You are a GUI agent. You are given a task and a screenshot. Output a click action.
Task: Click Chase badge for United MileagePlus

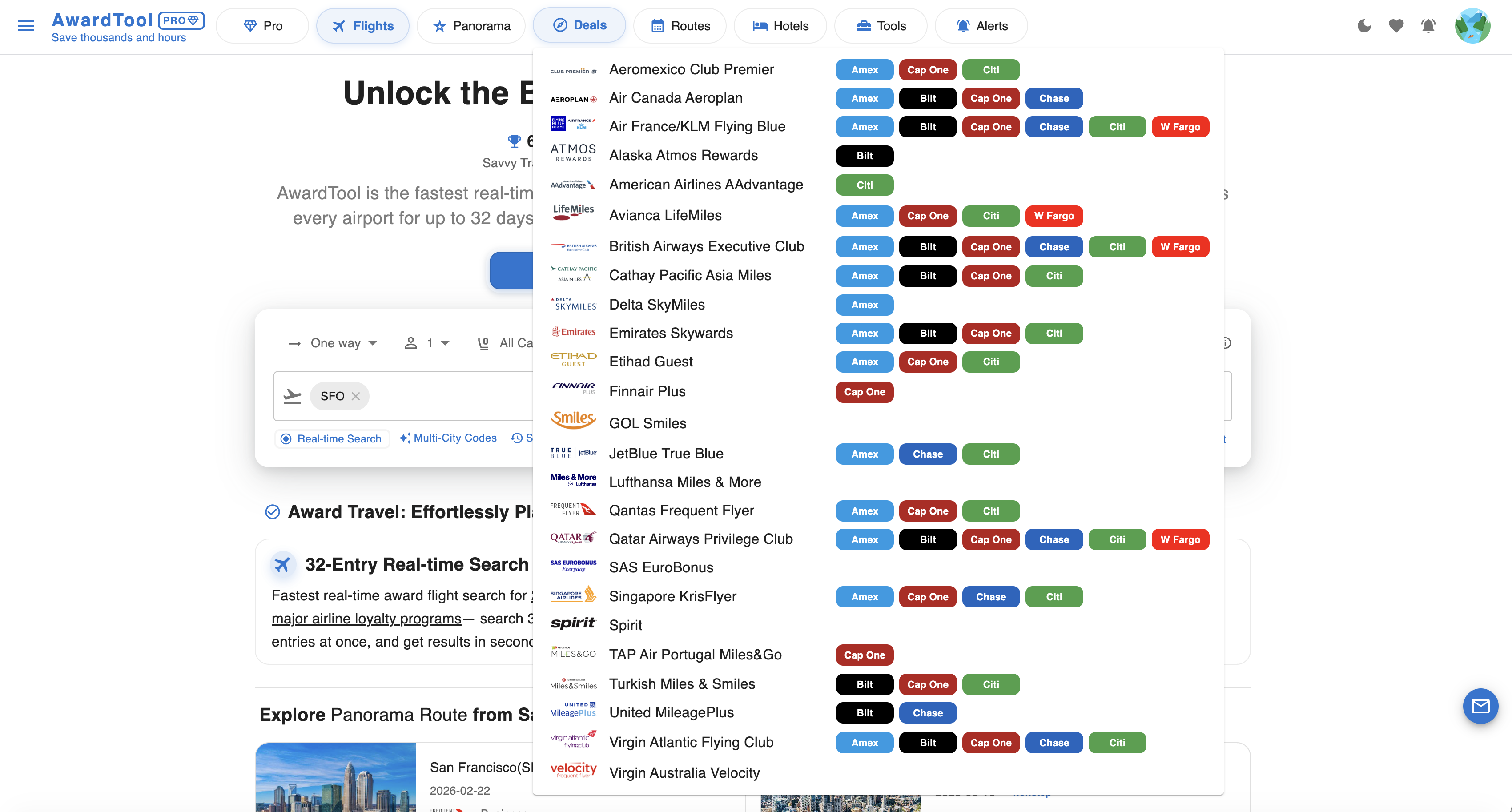[x=928, y=713]
